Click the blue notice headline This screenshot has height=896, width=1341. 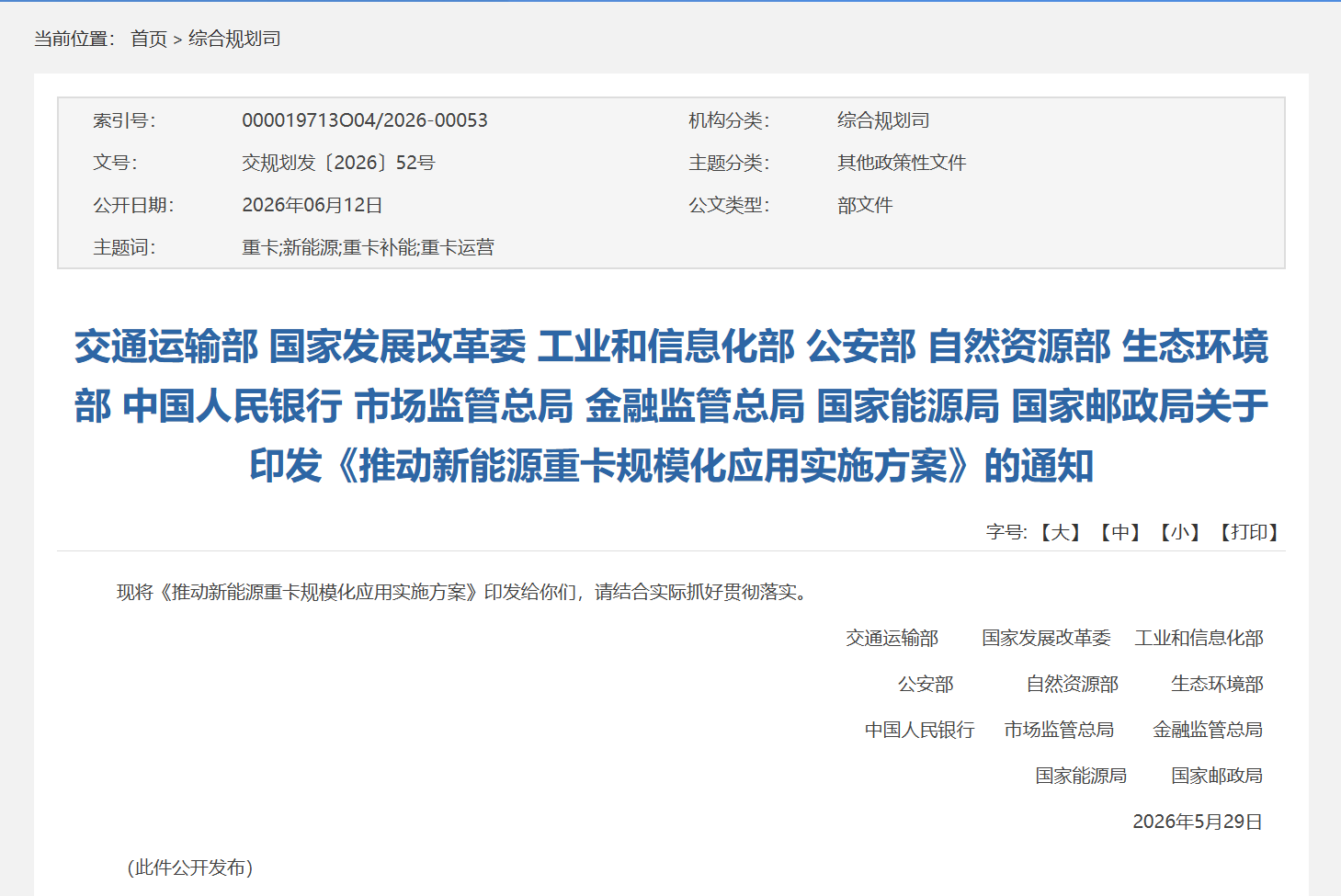pos(671,406)
